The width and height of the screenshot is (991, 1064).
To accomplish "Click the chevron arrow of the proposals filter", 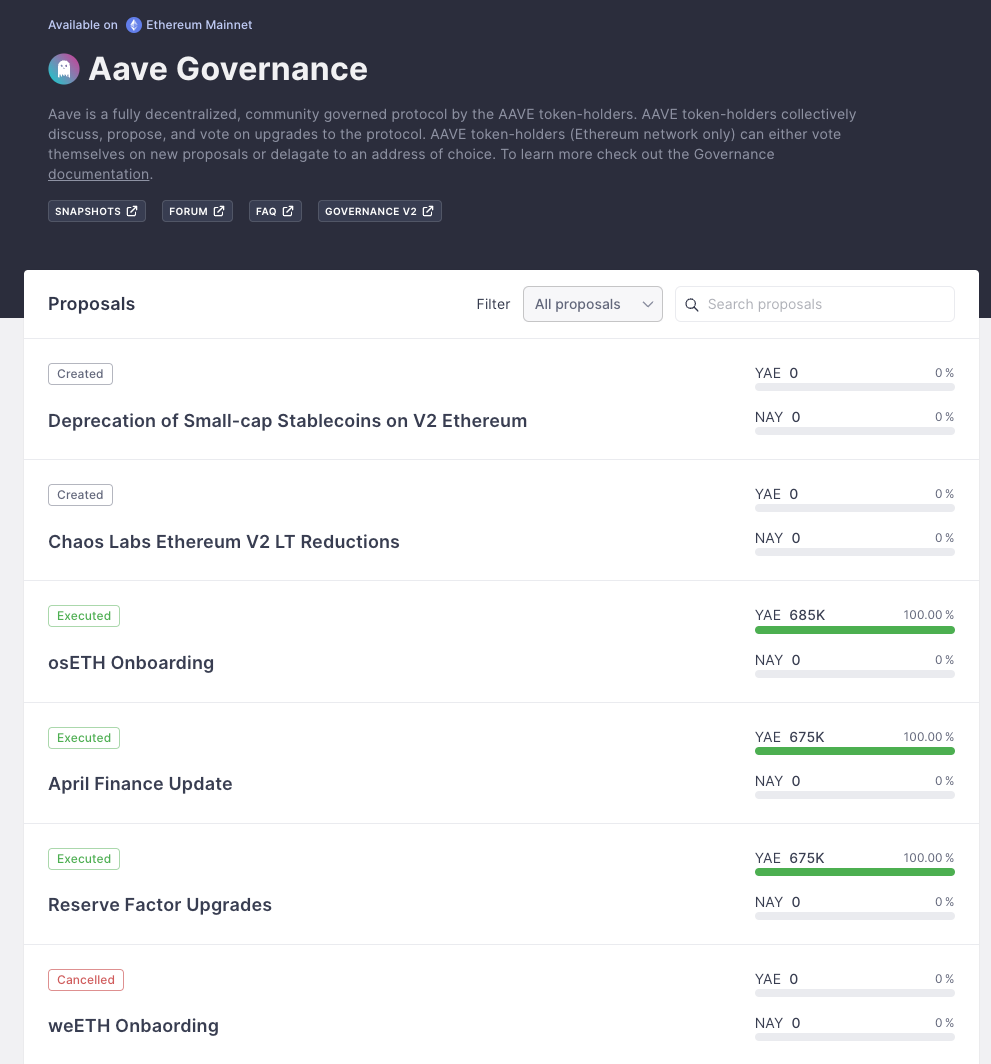I will (x=648, y=304).
